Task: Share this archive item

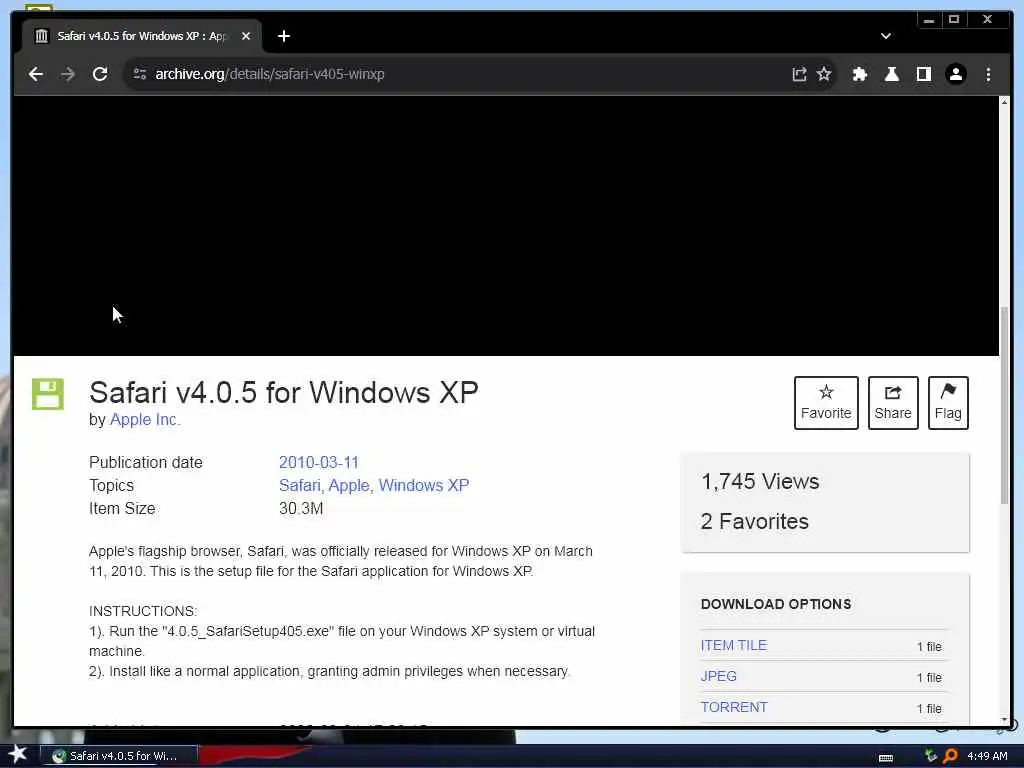Action: coord(893,403)
